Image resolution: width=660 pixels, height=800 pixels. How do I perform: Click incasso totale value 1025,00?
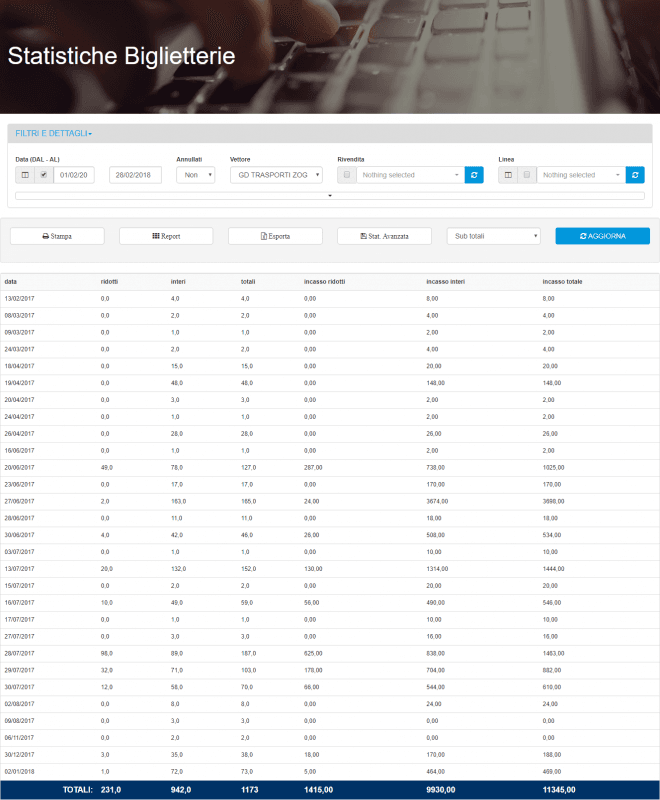553,468
